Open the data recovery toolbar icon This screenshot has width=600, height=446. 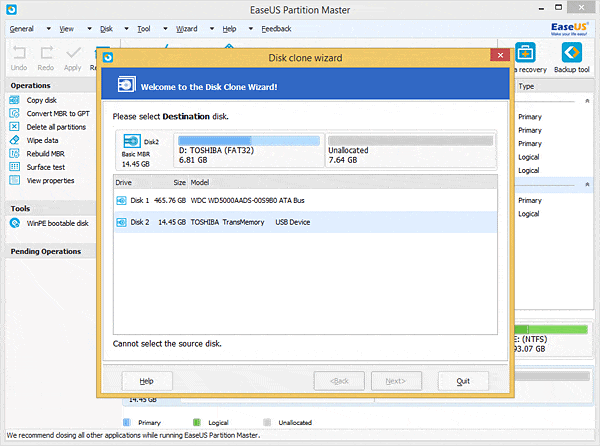(x=525, y=52)
